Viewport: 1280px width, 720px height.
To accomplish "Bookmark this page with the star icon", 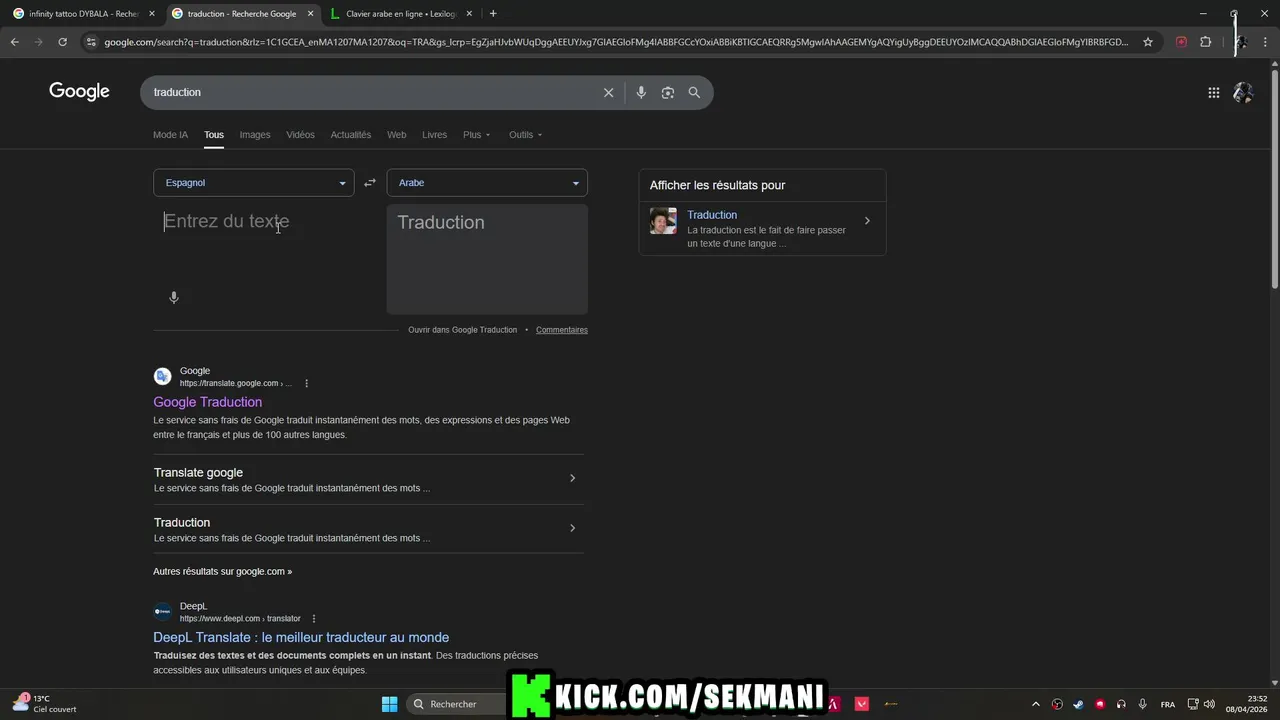I will click(1148, 42).
